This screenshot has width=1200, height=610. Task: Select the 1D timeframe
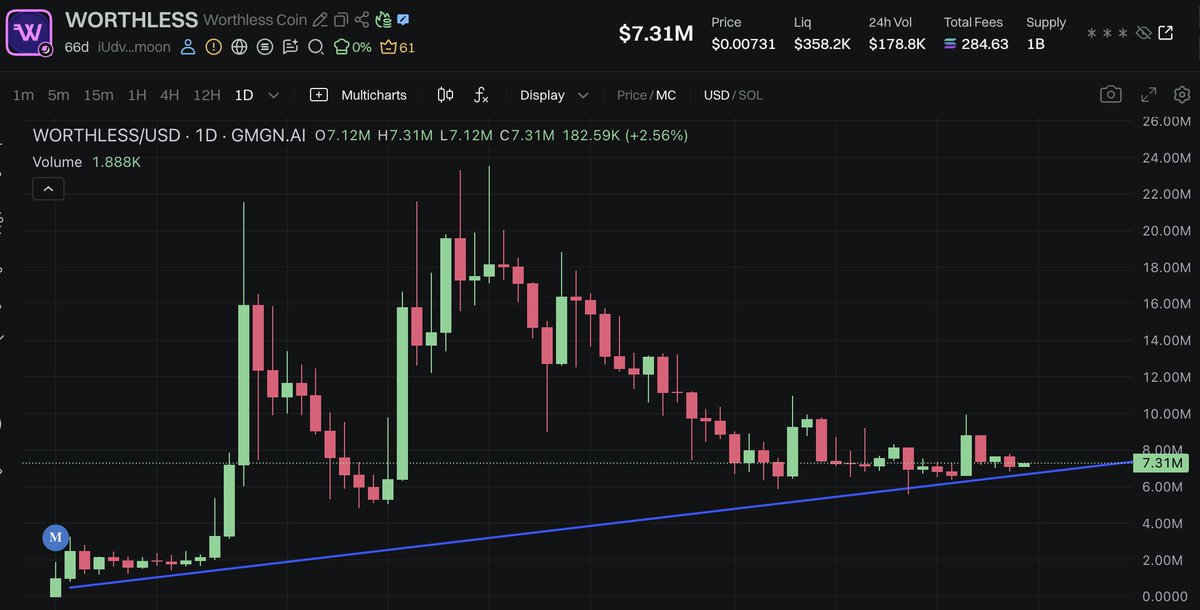(244, 95)
